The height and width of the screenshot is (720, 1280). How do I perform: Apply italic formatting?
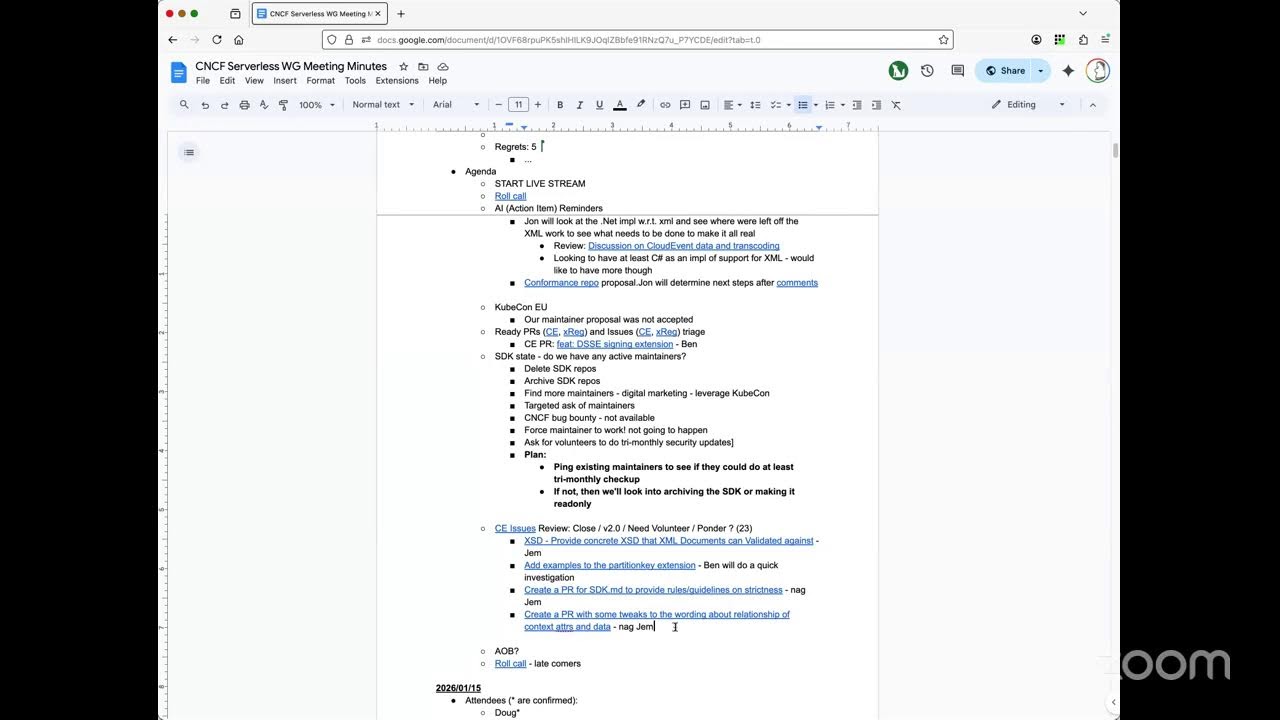click(580, 104)
